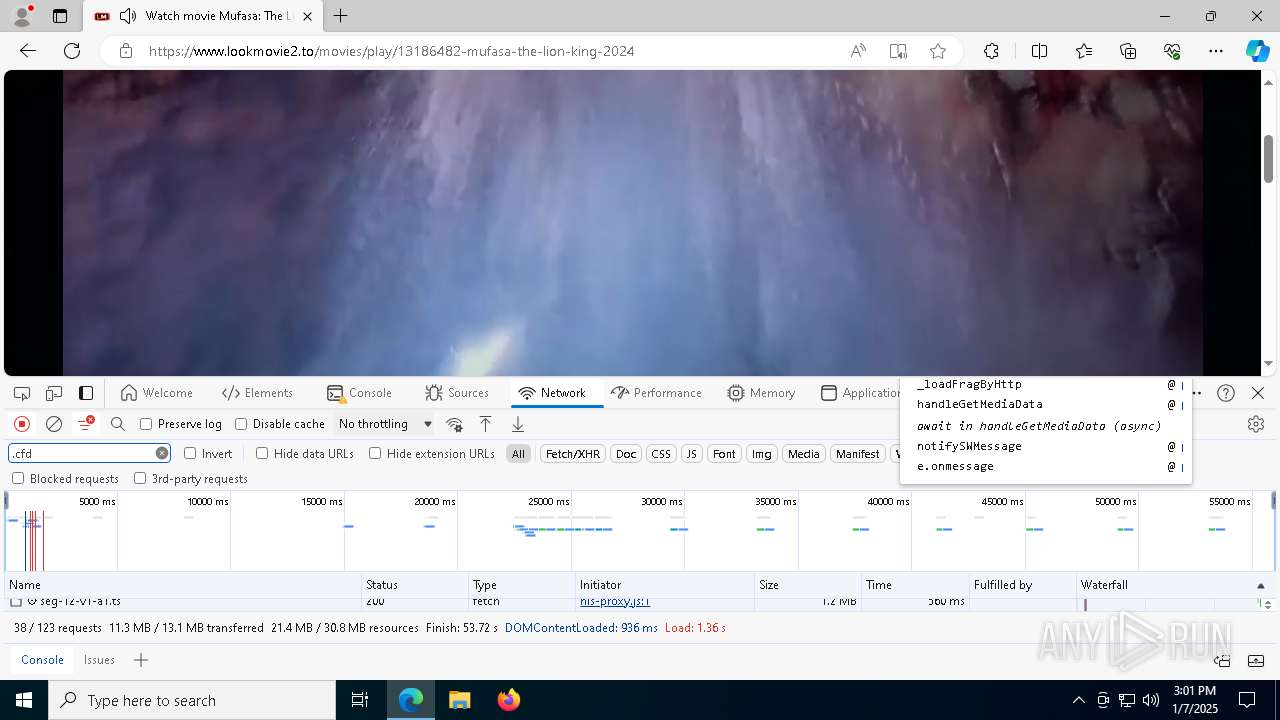Open DevTools help question mark
This screenshot has width=1280, height=720.
[1226, 393]
